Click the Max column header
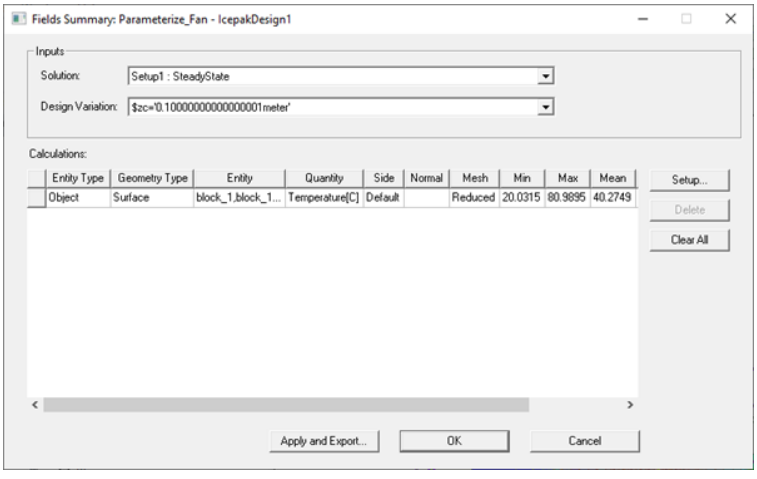Screen dimensions: 757x479 [568, 178]
